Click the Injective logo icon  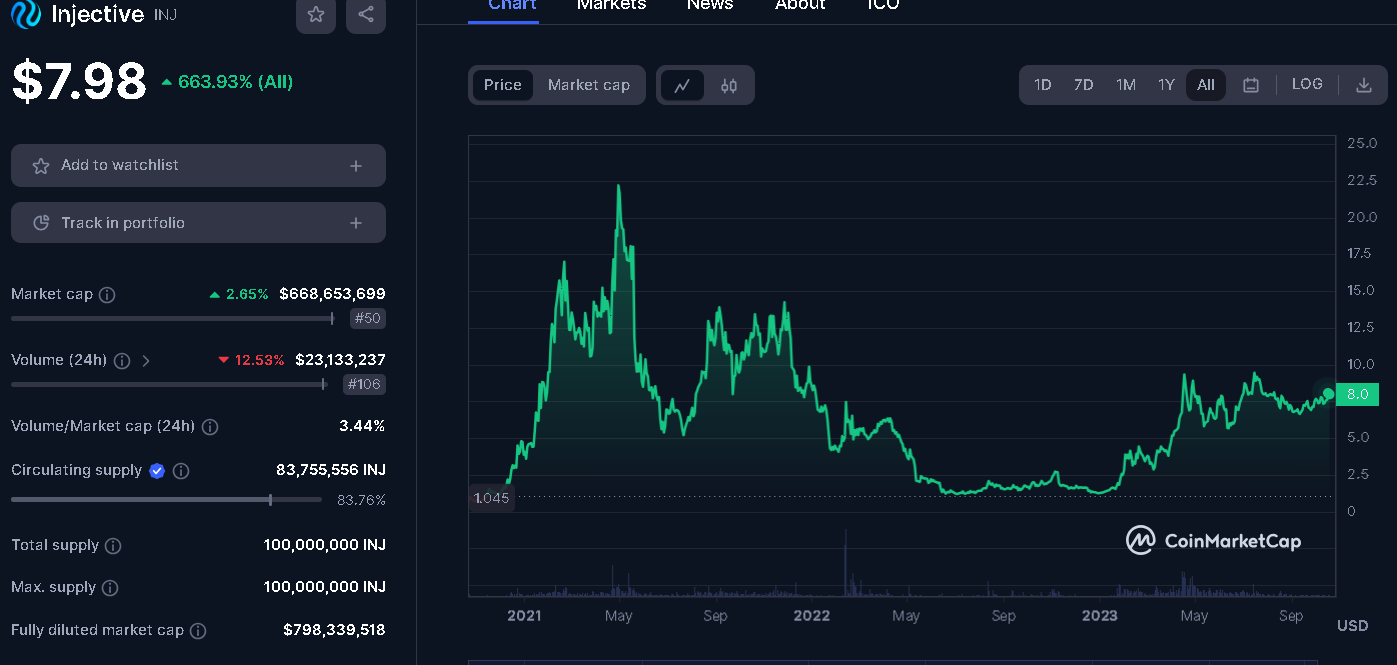26,14
